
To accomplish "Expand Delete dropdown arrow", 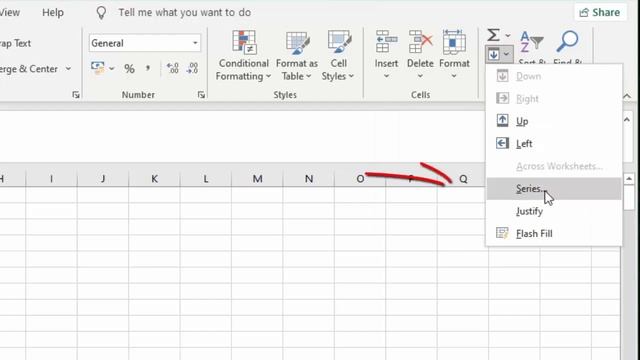I will tap(420, 76).
